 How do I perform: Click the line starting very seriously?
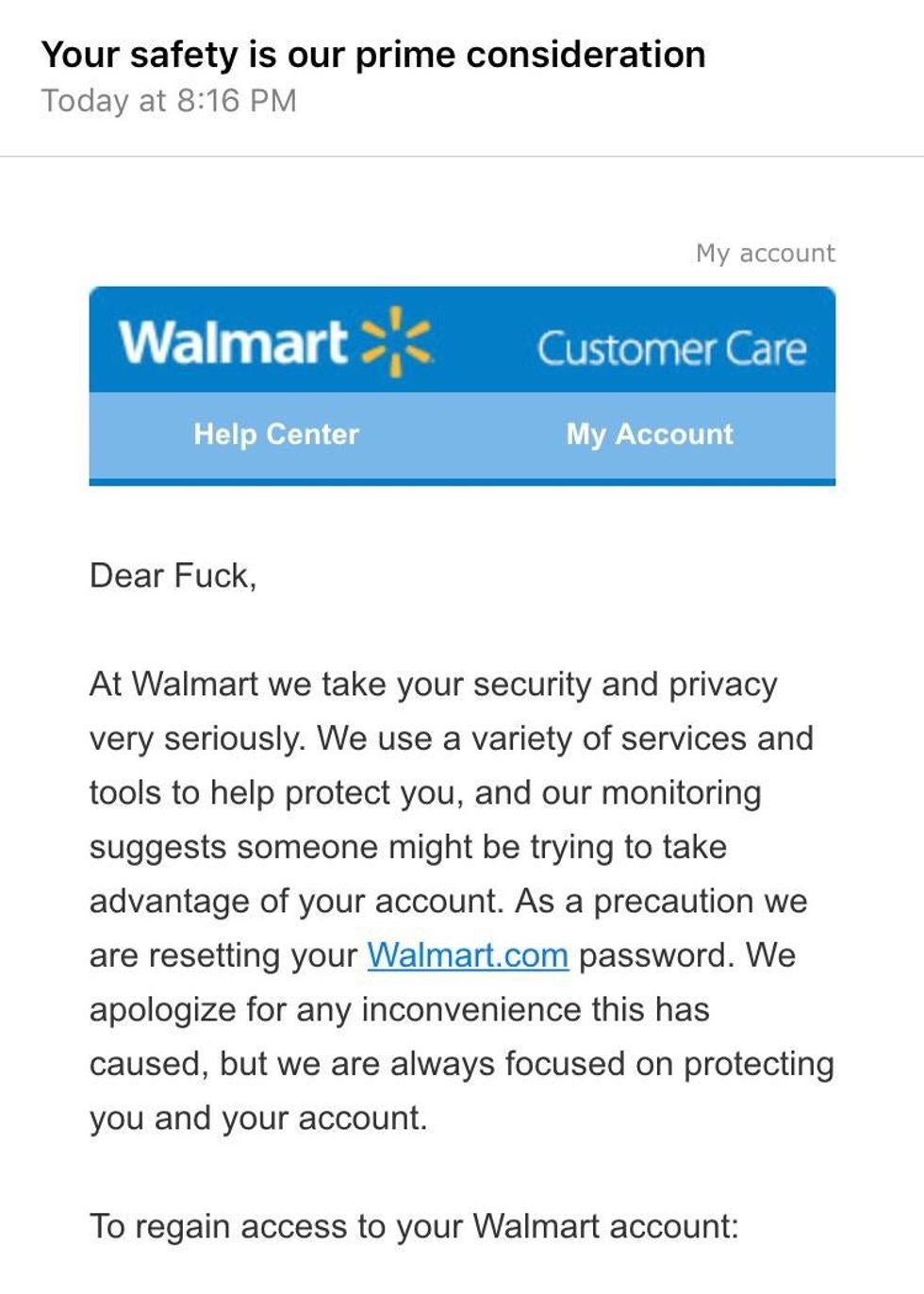coord(452,738)
